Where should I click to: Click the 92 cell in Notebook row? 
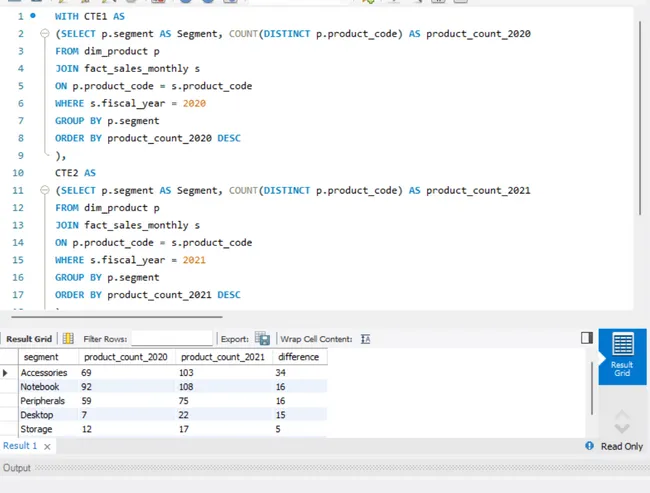[127, 387]
